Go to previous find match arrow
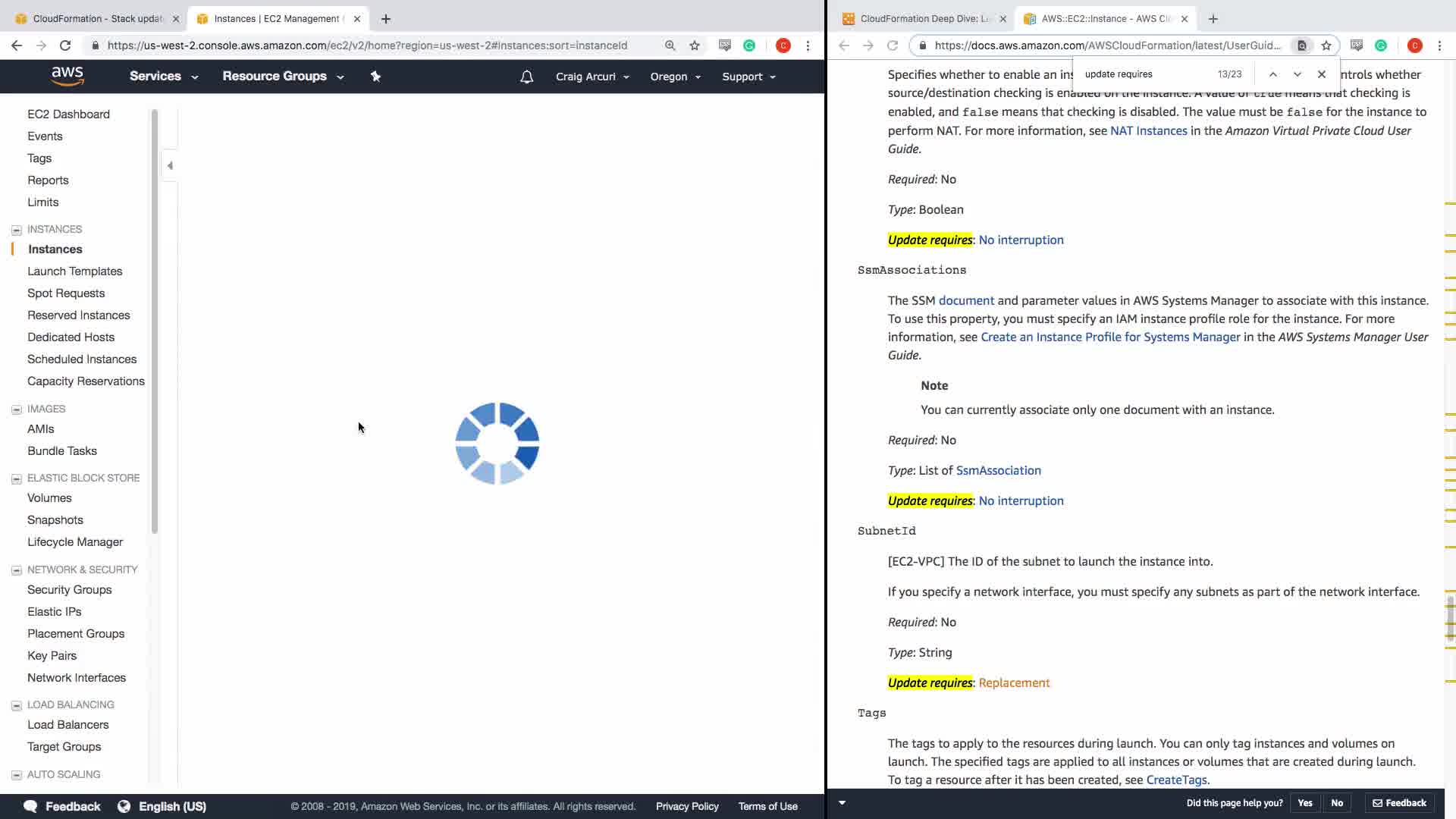Viewport: 1456px width, 819px height. (1273, 74)
